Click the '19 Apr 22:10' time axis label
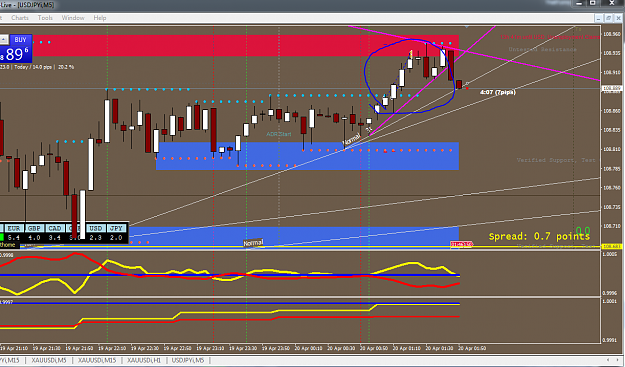The width and height of the screenshot is (625, 367). [112, 348]
